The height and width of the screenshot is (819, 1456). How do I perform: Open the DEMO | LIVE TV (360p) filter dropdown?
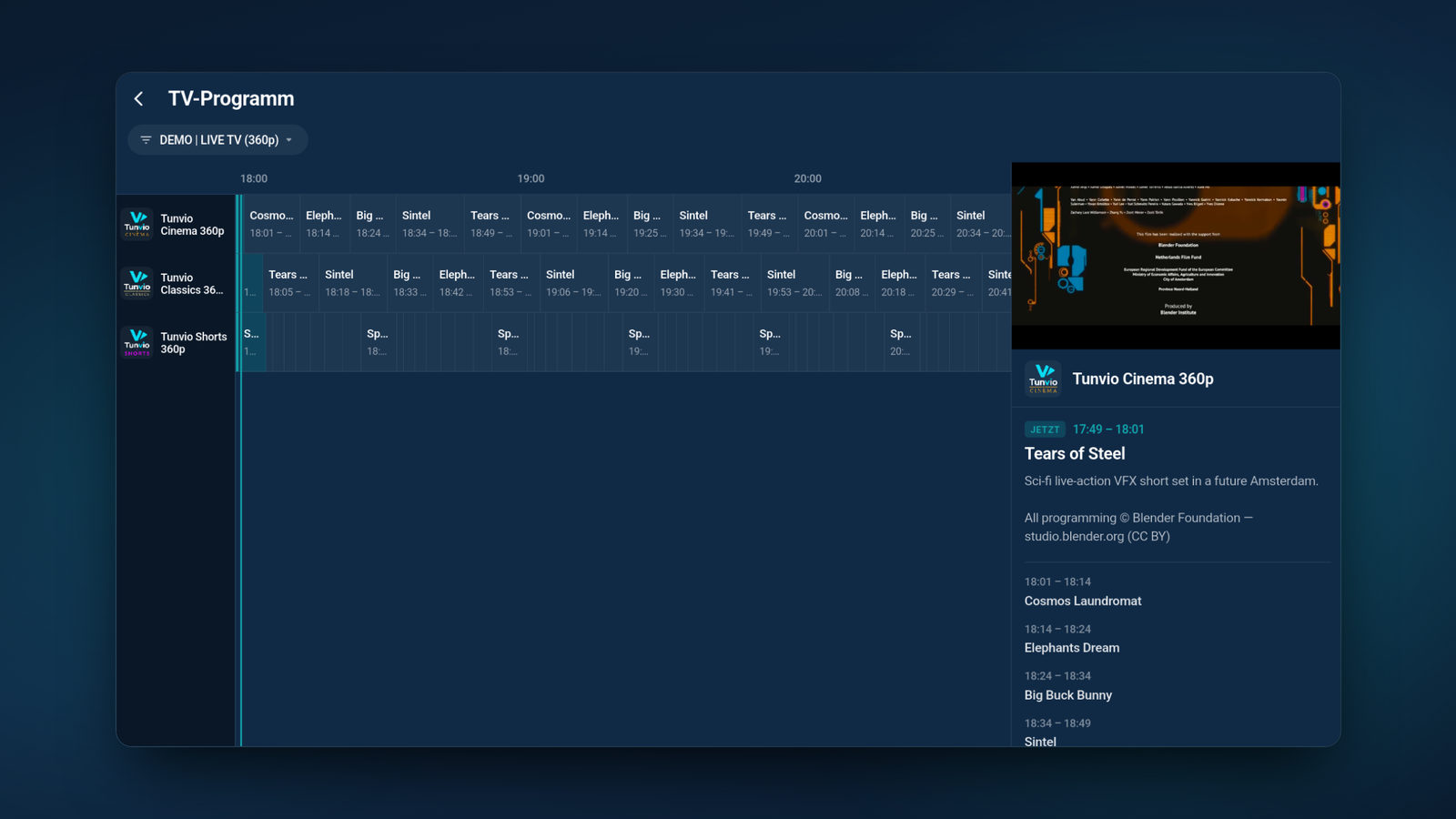pyautogui.click(x=217, y=140)
